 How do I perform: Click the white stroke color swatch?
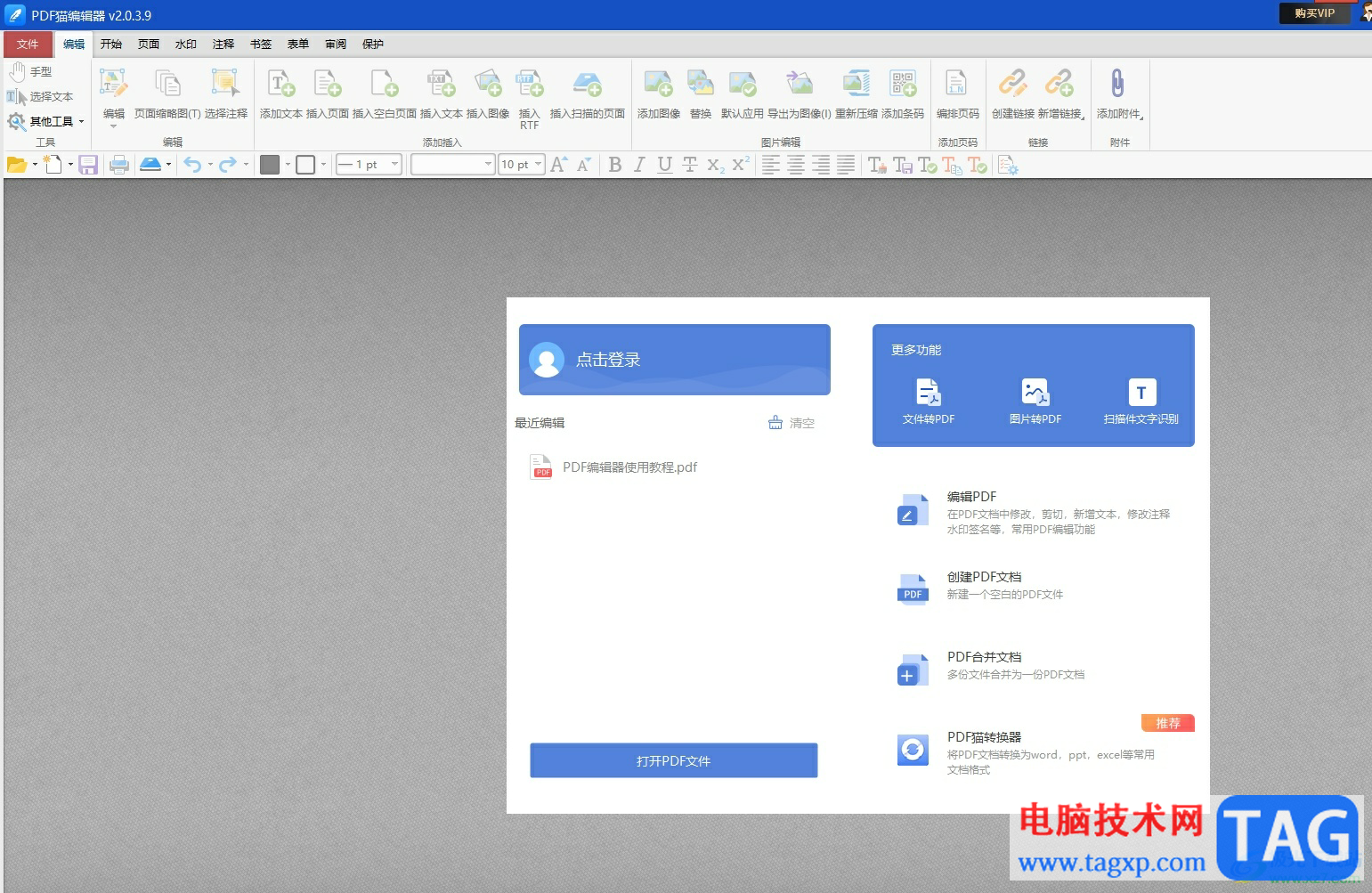[x=305, y=165]
